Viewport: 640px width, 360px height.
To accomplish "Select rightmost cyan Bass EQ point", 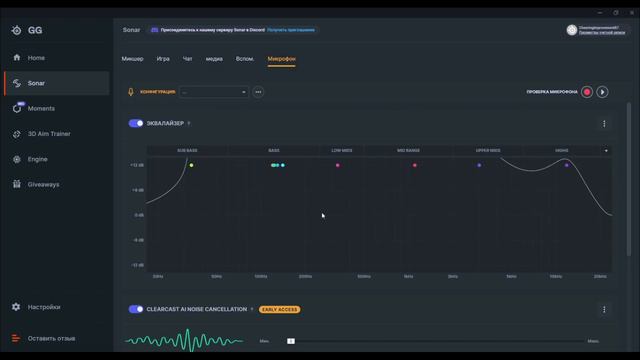I will point(282,165).
